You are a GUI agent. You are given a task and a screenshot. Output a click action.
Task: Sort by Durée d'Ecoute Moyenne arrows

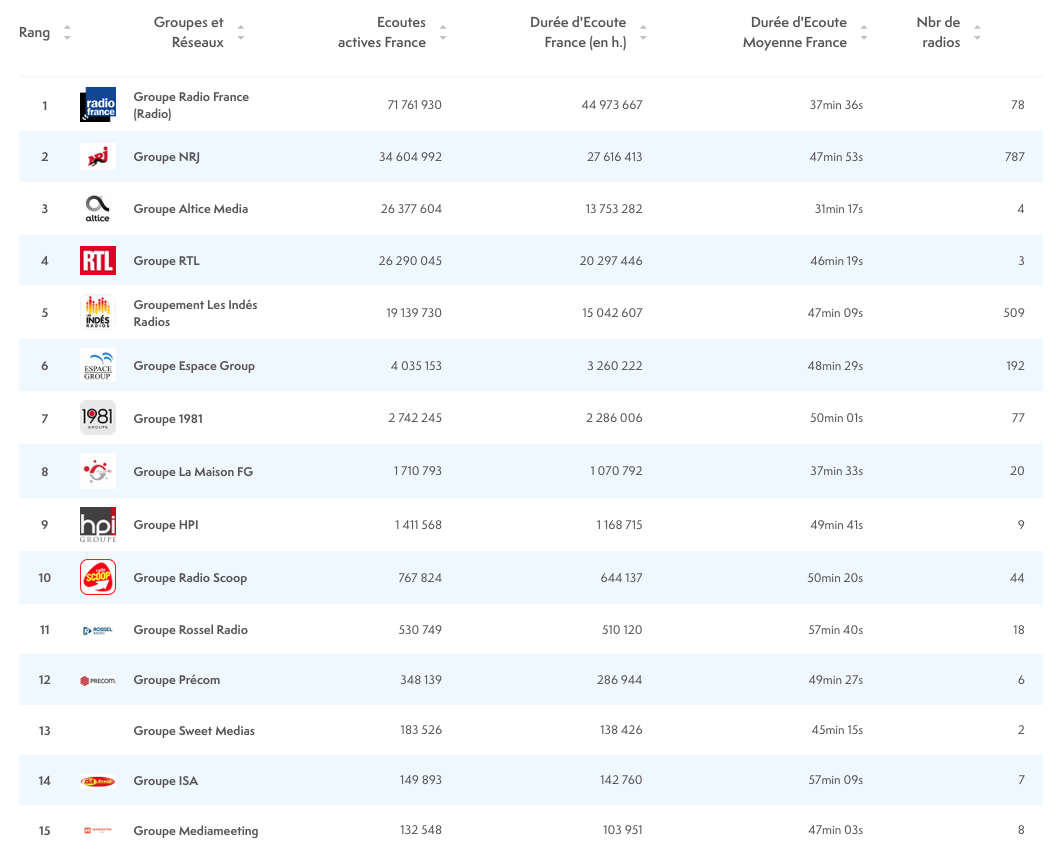point(864,33)
